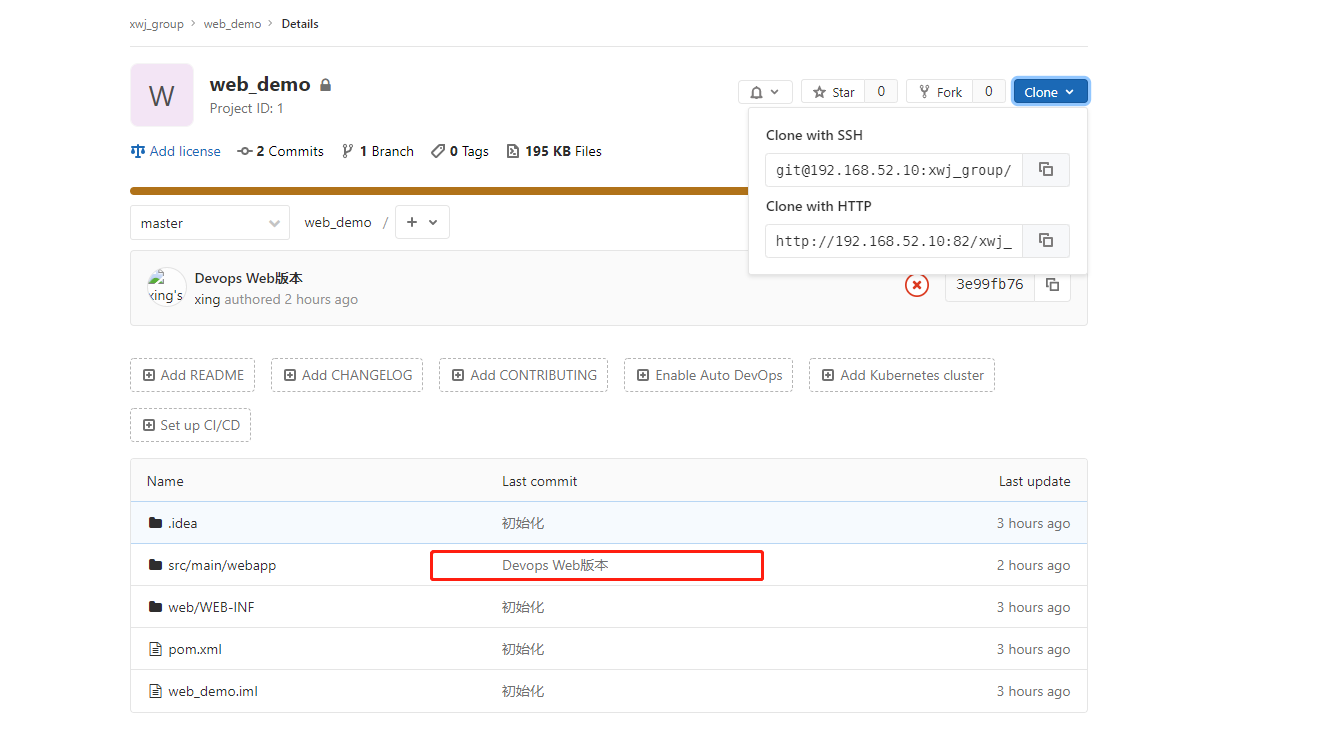
Task: Click the web/WEB-INF folder icon
Action: click(x=155, y=607)
